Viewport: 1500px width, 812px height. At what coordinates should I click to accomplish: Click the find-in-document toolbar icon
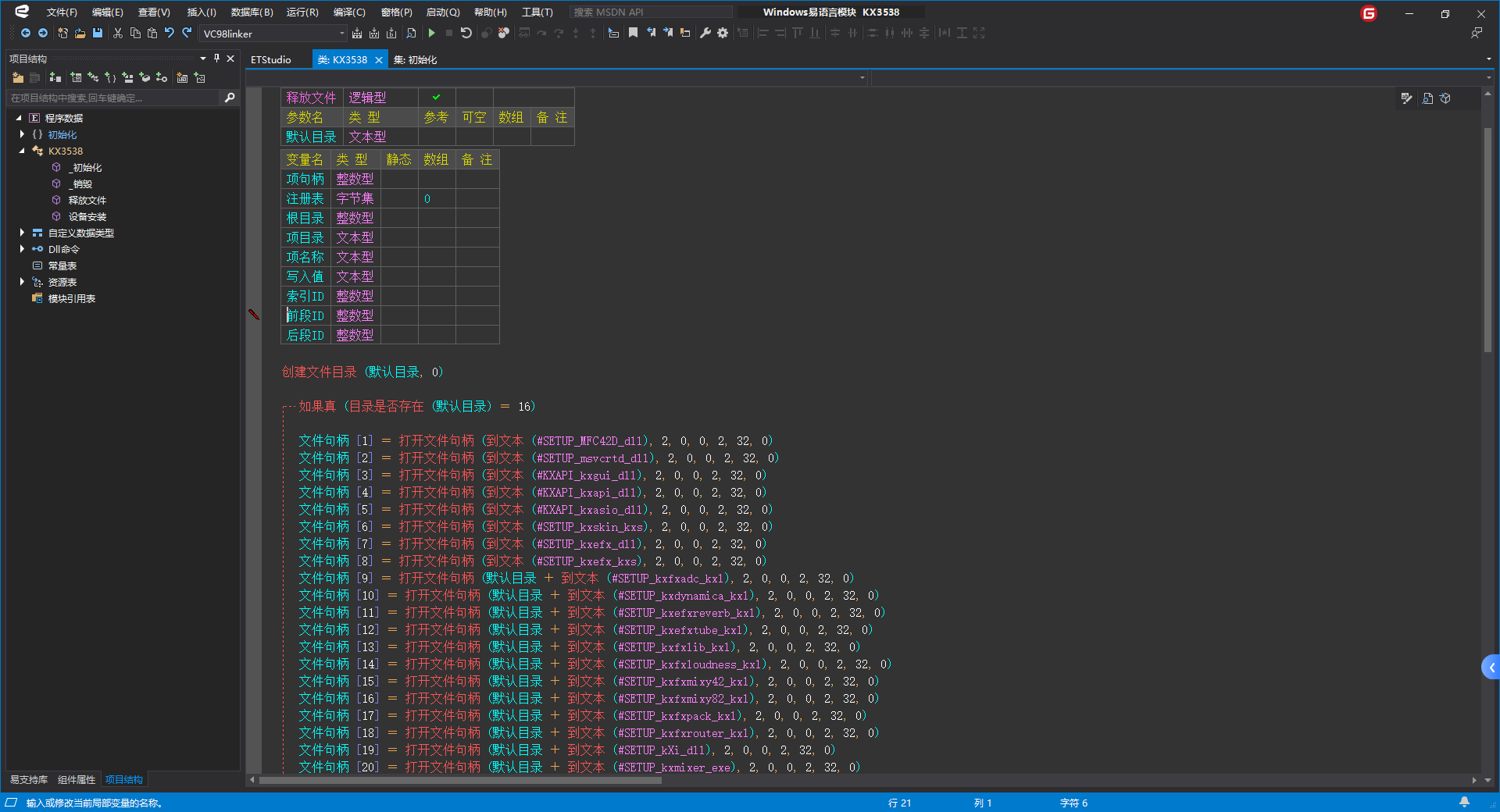tap(411, 33)
